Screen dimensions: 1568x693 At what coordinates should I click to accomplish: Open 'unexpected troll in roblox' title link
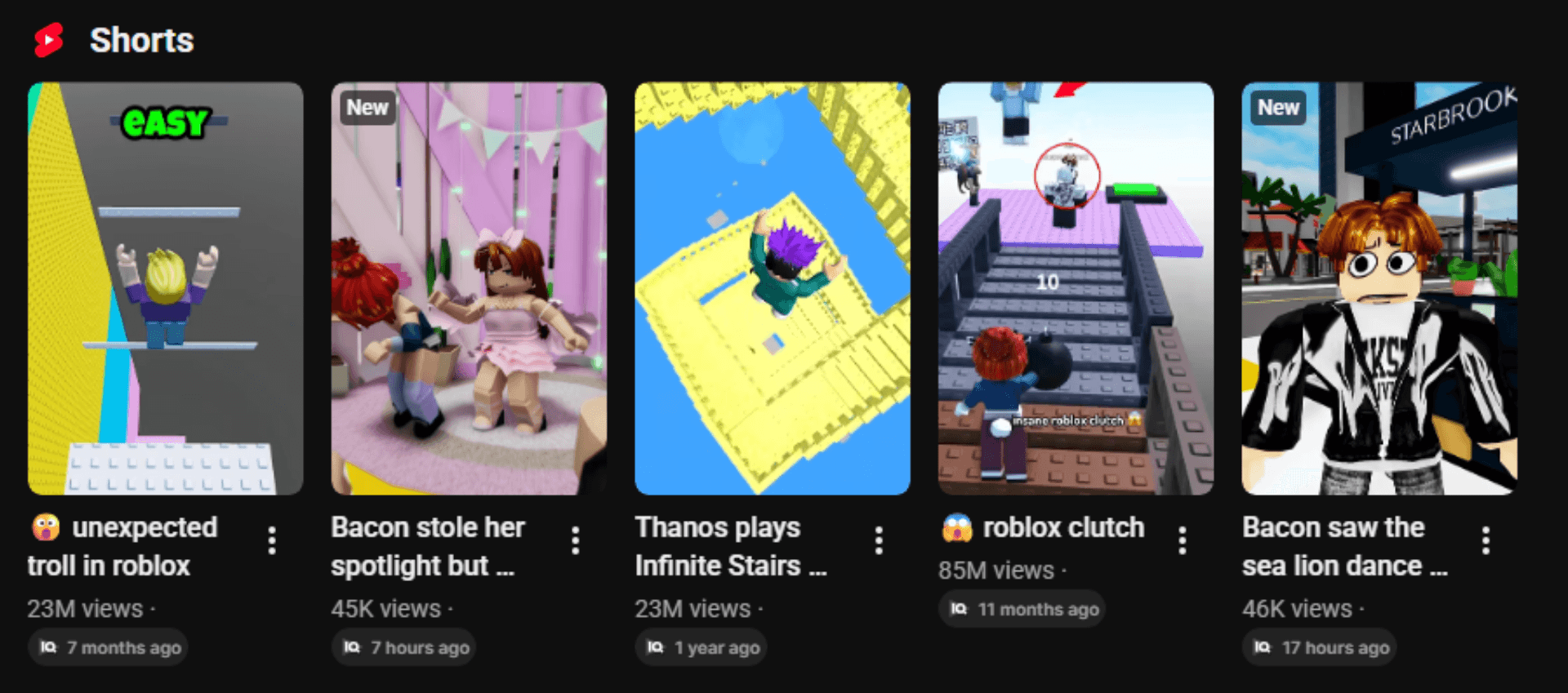123,546
